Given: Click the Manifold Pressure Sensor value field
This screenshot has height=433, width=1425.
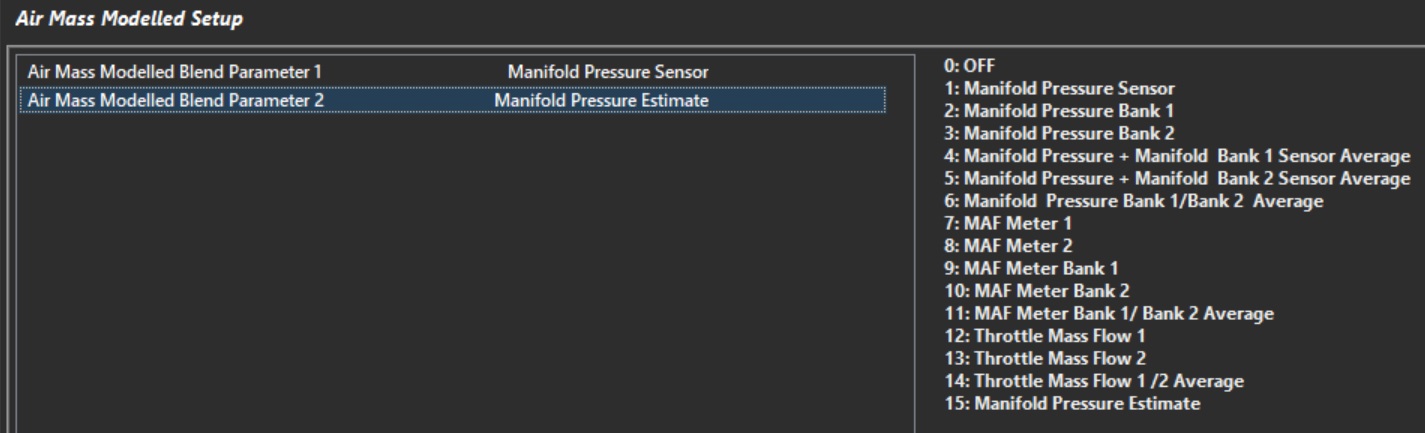Looking at the screenshot, I should click(x=608, y=72).
